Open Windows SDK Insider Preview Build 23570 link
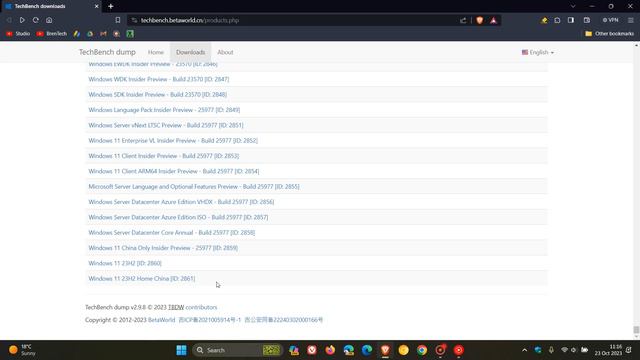Image resolution: width=640 pixels, height=360 pixels. [158, 94]
